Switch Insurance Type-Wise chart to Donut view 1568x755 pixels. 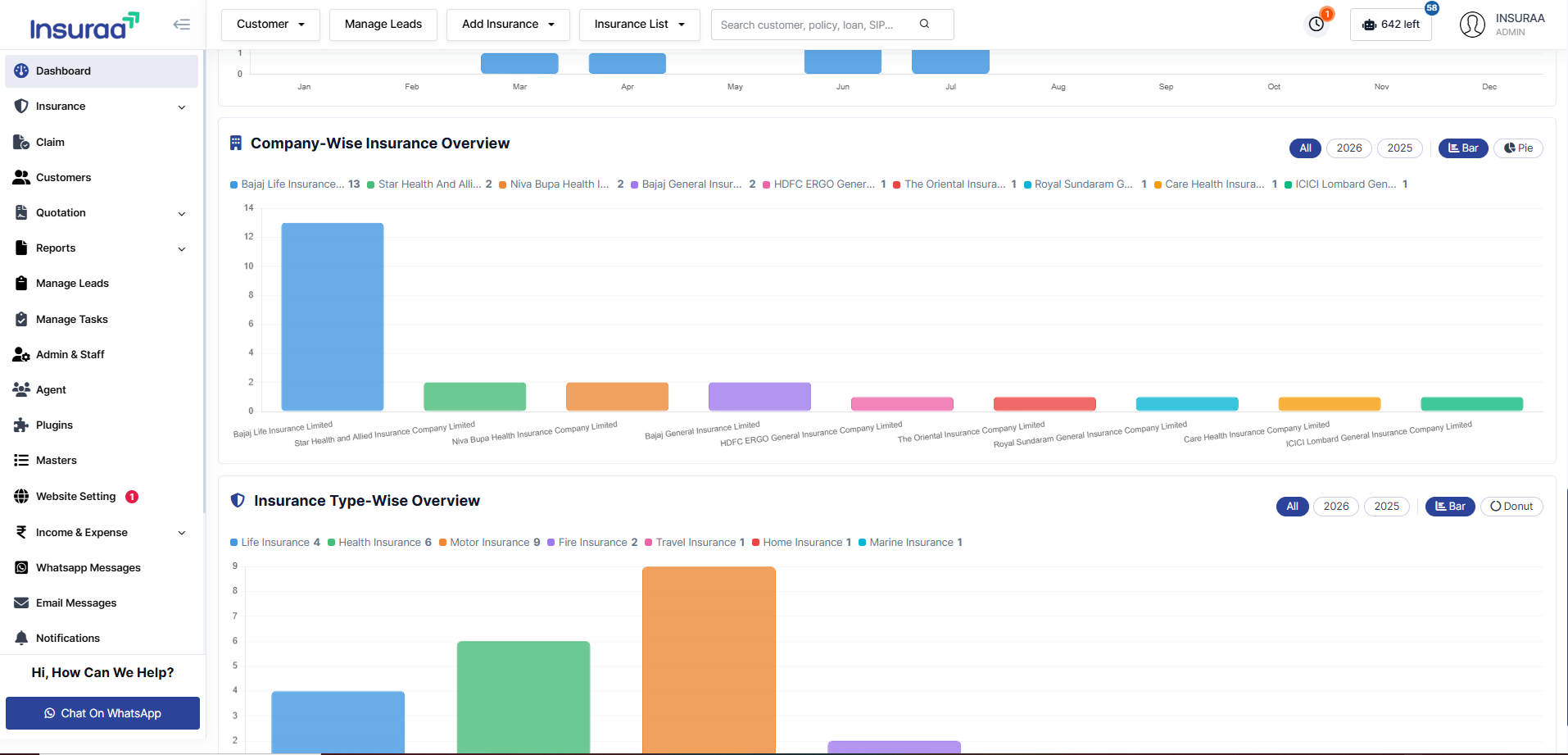(1511, 507)
